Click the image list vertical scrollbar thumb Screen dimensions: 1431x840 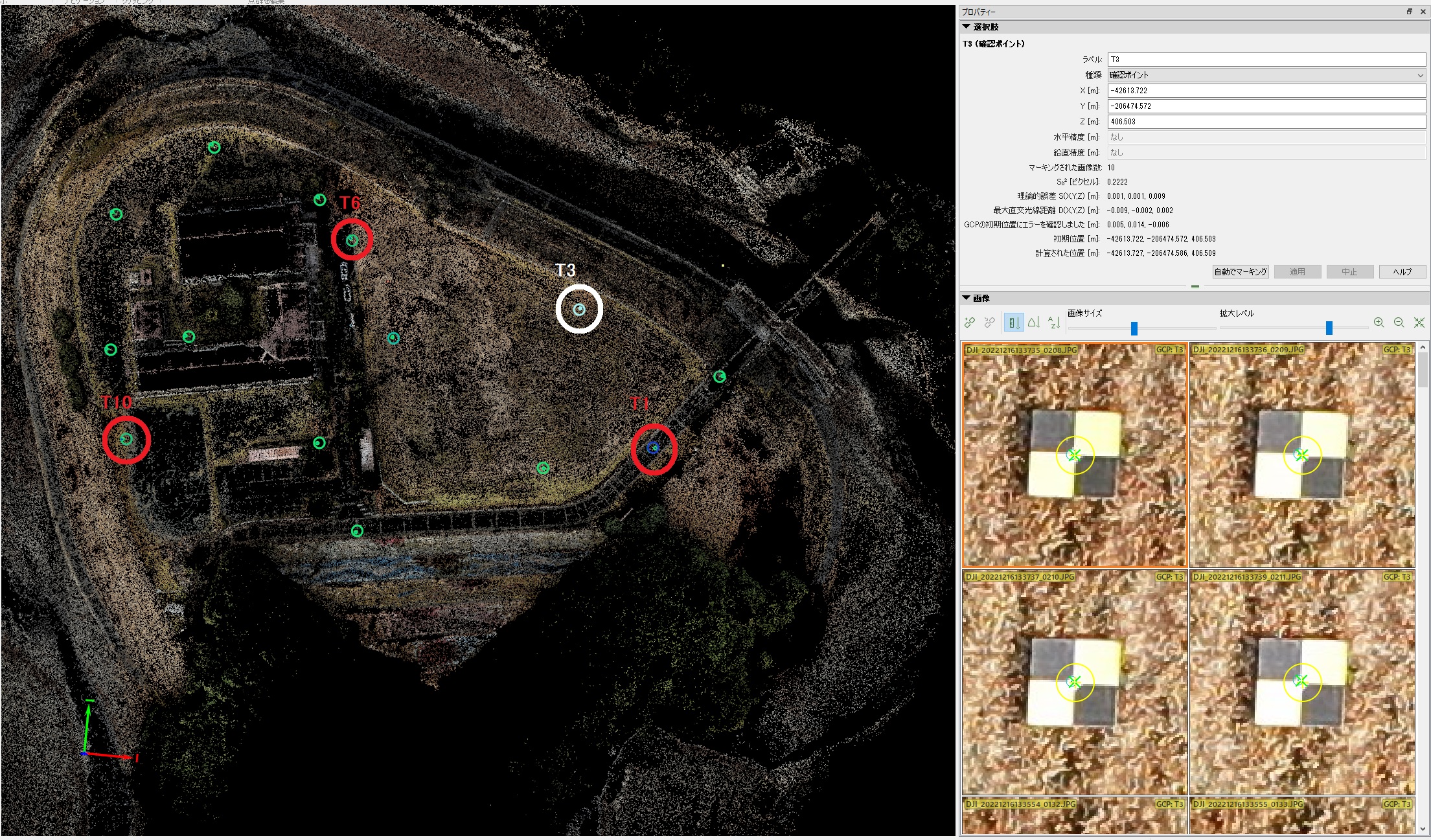(1423, 370)
